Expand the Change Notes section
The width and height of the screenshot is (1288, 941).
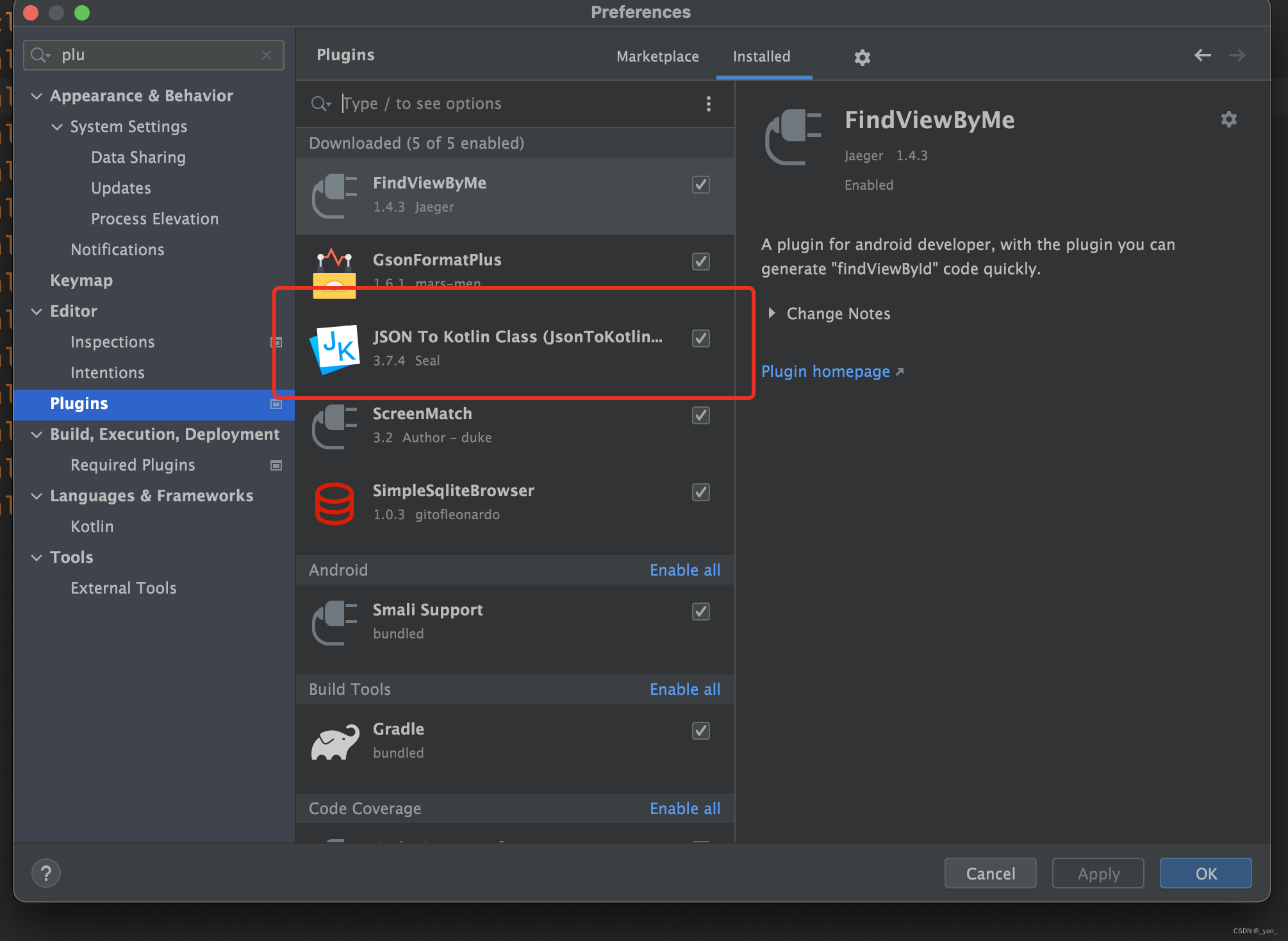pos(772,313)
